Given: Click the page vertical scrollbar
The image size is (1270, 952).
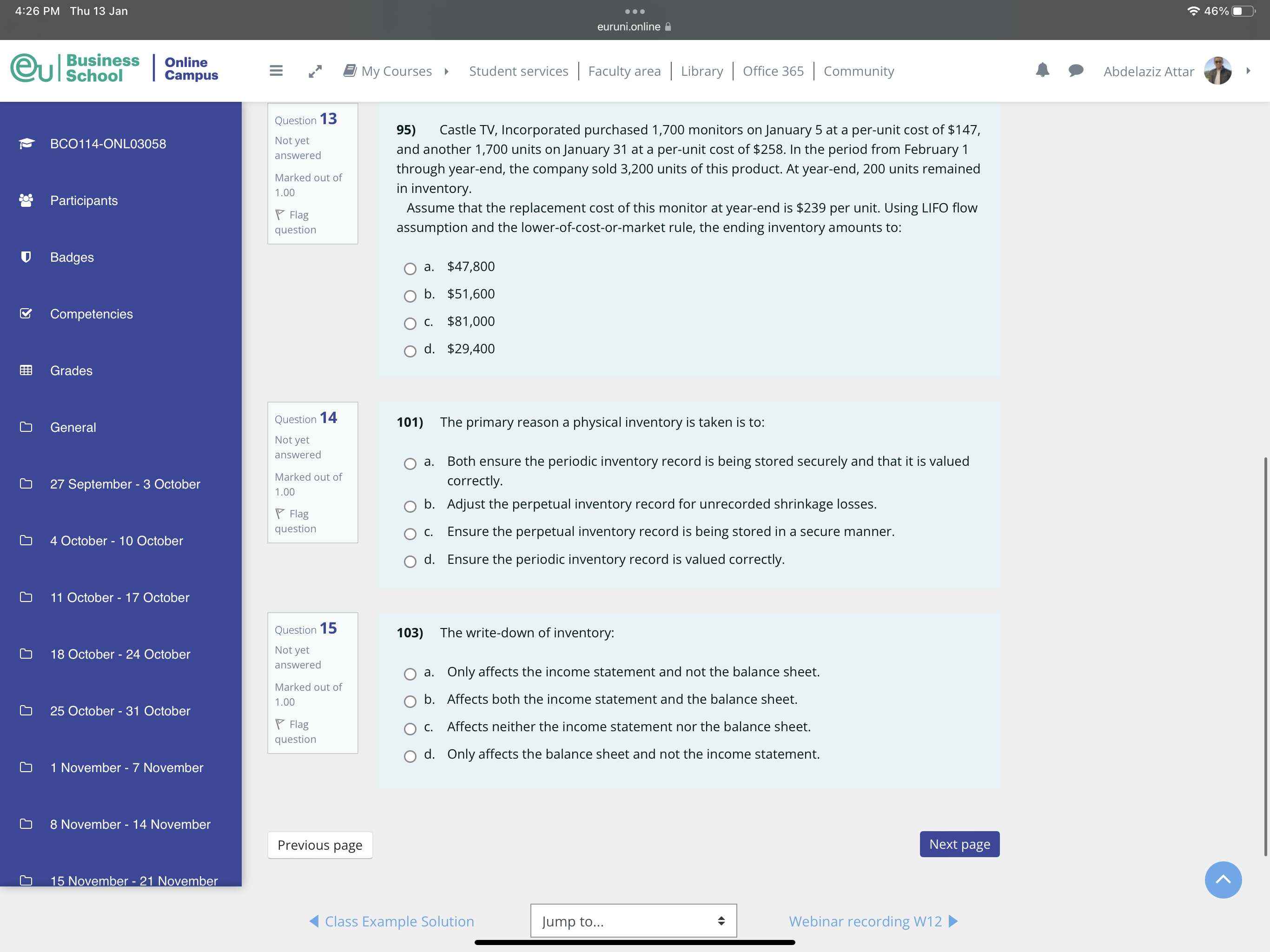Looking at the screenshot, I should pos(1265,656).
